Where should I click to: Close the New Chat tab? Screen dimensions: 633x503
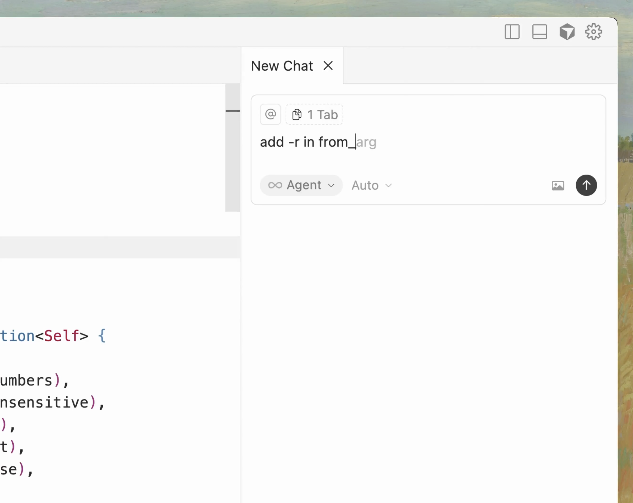(328, 65)
